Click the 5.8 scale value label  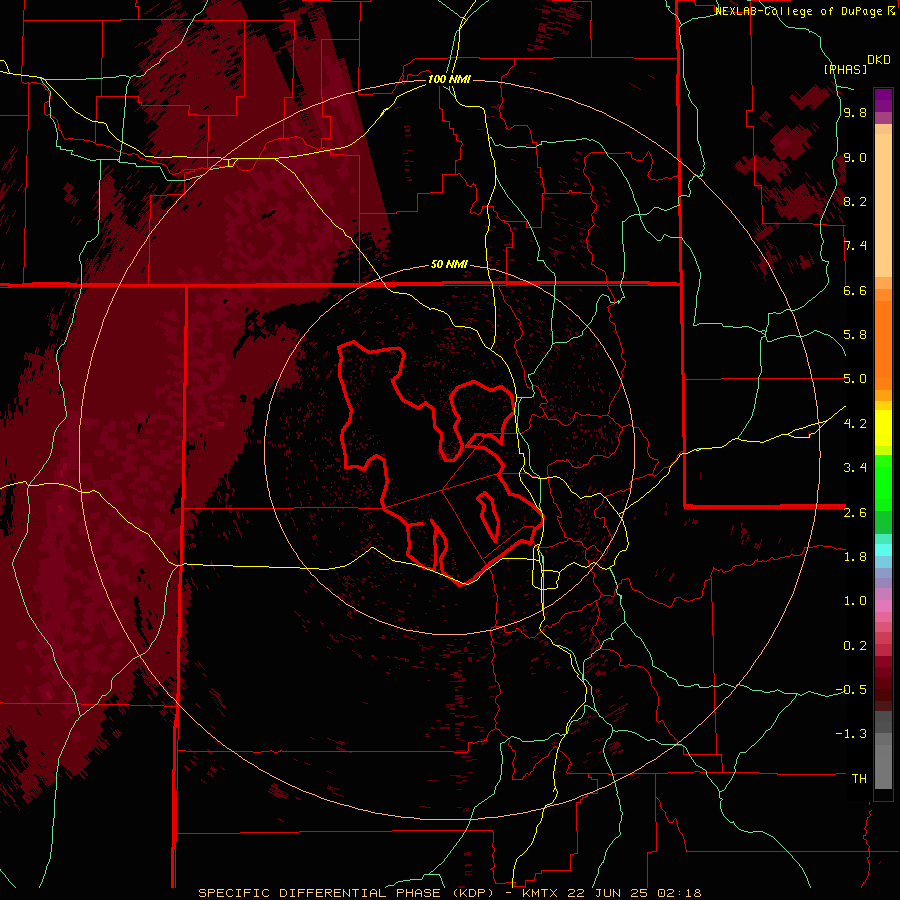pos(855,335)
